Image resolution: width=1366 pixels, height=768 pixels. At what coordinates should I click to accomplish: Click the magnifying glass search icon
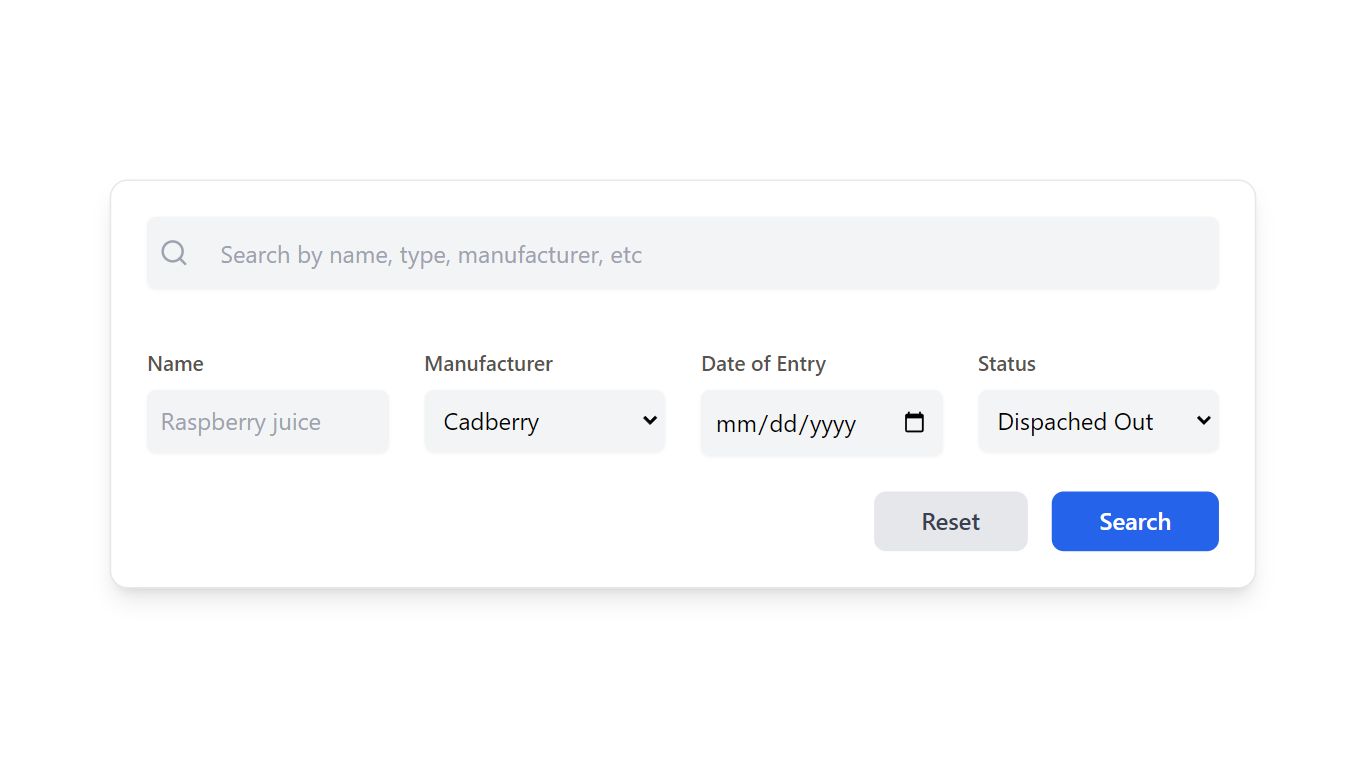(x=174, y=253)
